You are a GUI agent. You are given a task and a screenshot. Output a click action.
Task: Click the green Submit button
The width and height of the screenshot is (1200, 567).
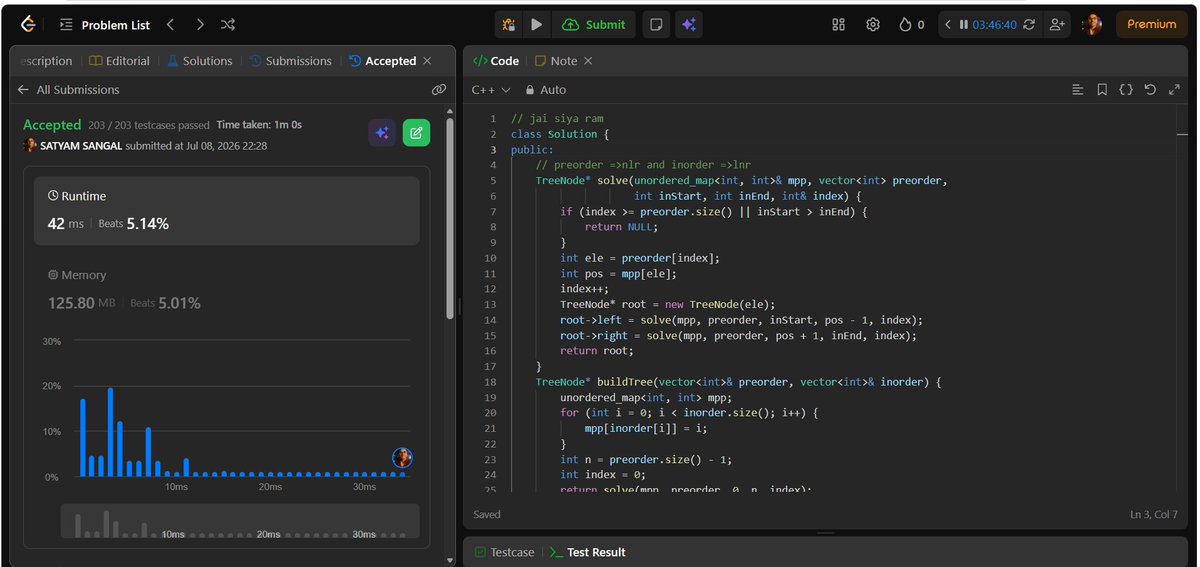click(594, 25)
